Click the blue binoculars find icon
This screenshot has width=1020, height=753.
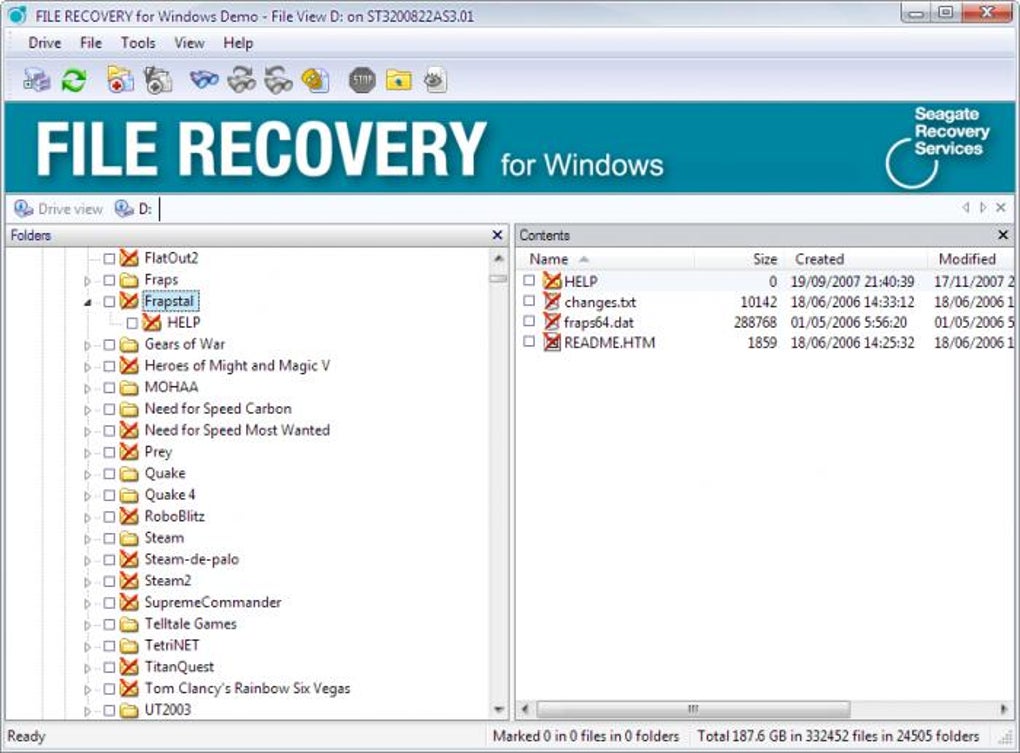pos(204,80)
